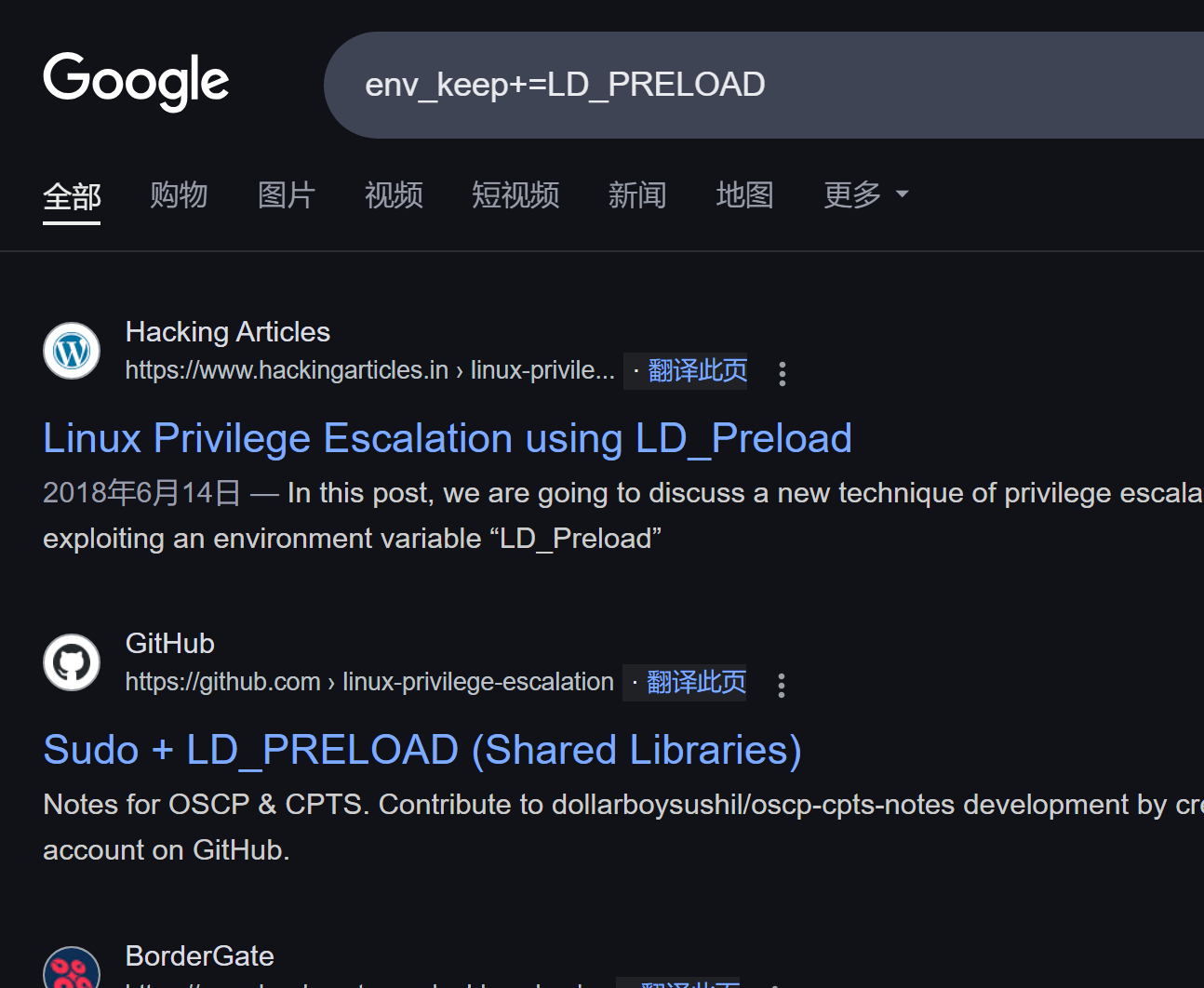Open three-dot menu for Hacking Articles result

click(782, 373)
